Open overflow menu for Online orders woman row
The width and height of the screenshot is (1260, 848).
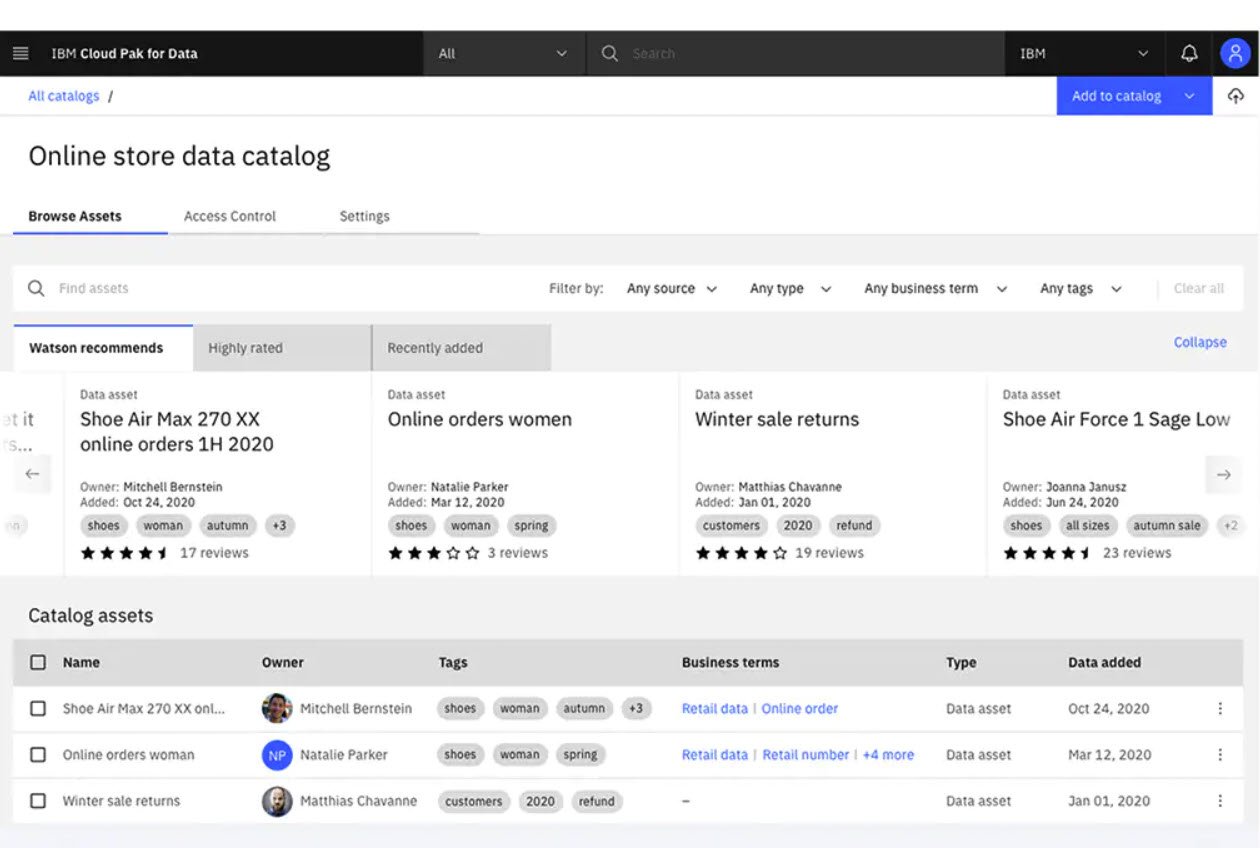1220,755
